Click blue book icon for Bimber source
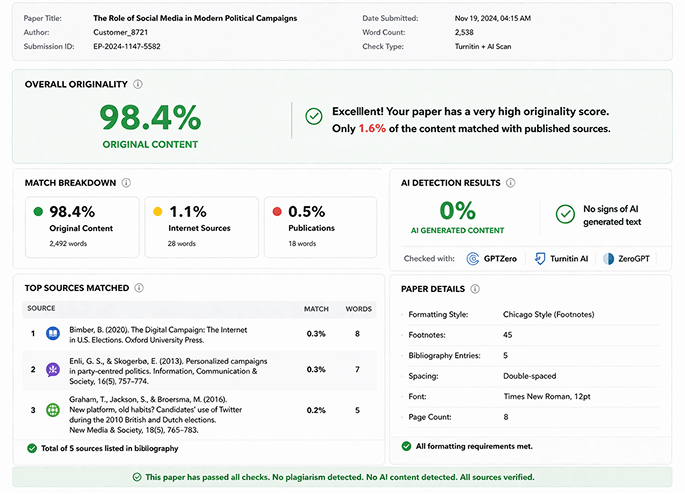Viewport: 685px width, 494px height. (52, 334)
